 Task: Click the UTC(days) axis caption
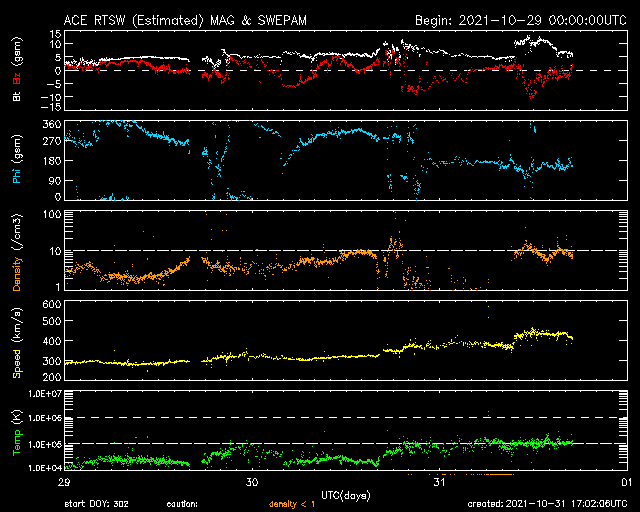345,496
